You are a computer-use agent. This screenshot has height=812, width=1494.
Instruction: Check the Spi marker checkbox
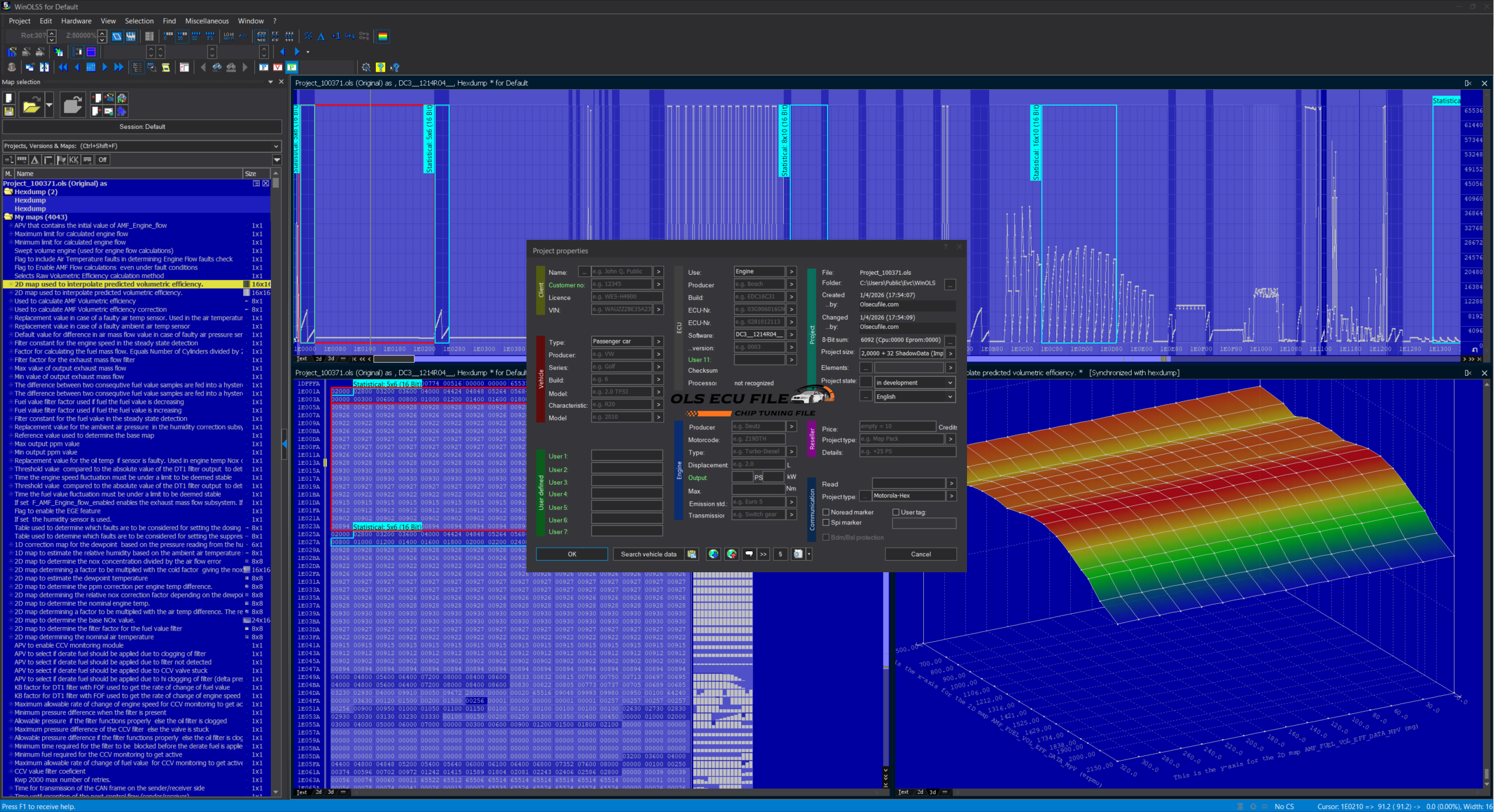click(x=826, y=523)
